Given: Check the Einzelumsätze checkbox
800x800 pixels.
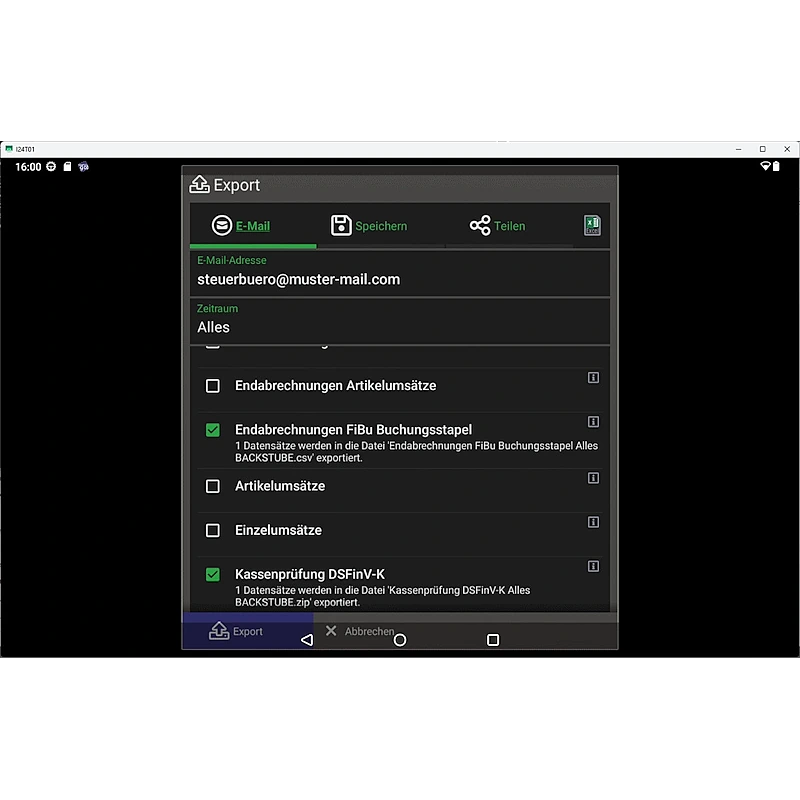Looking at the screenshot, I should click(213, 530).
